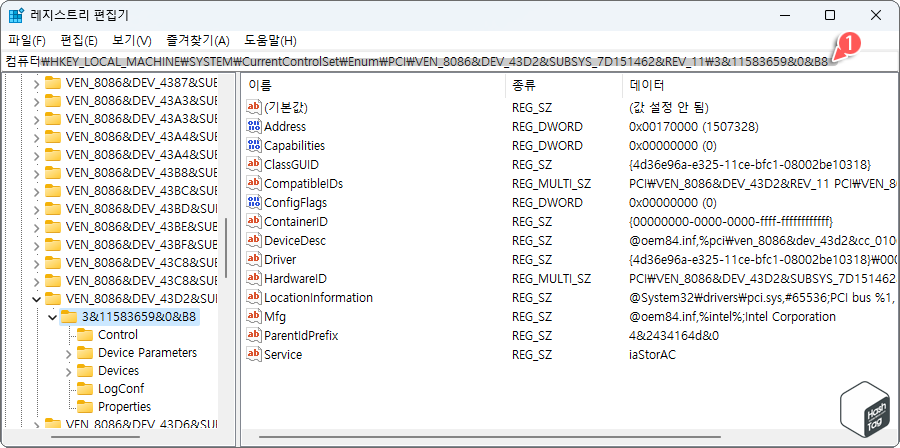
Task: Click the Properties folder icon
Action: tap(85, 407)
